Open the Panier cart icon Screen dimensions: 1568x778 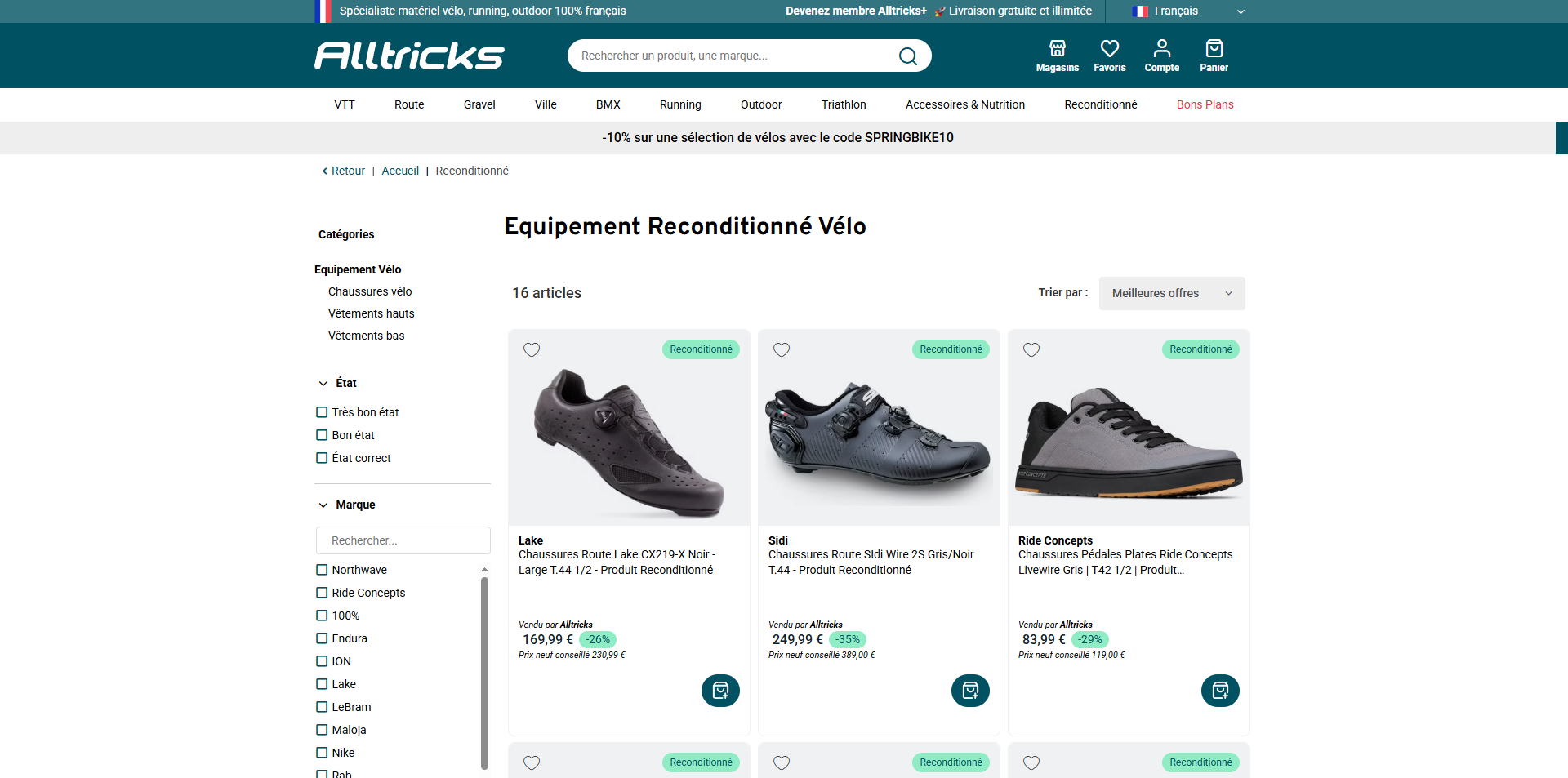(x=1214, y=56)
